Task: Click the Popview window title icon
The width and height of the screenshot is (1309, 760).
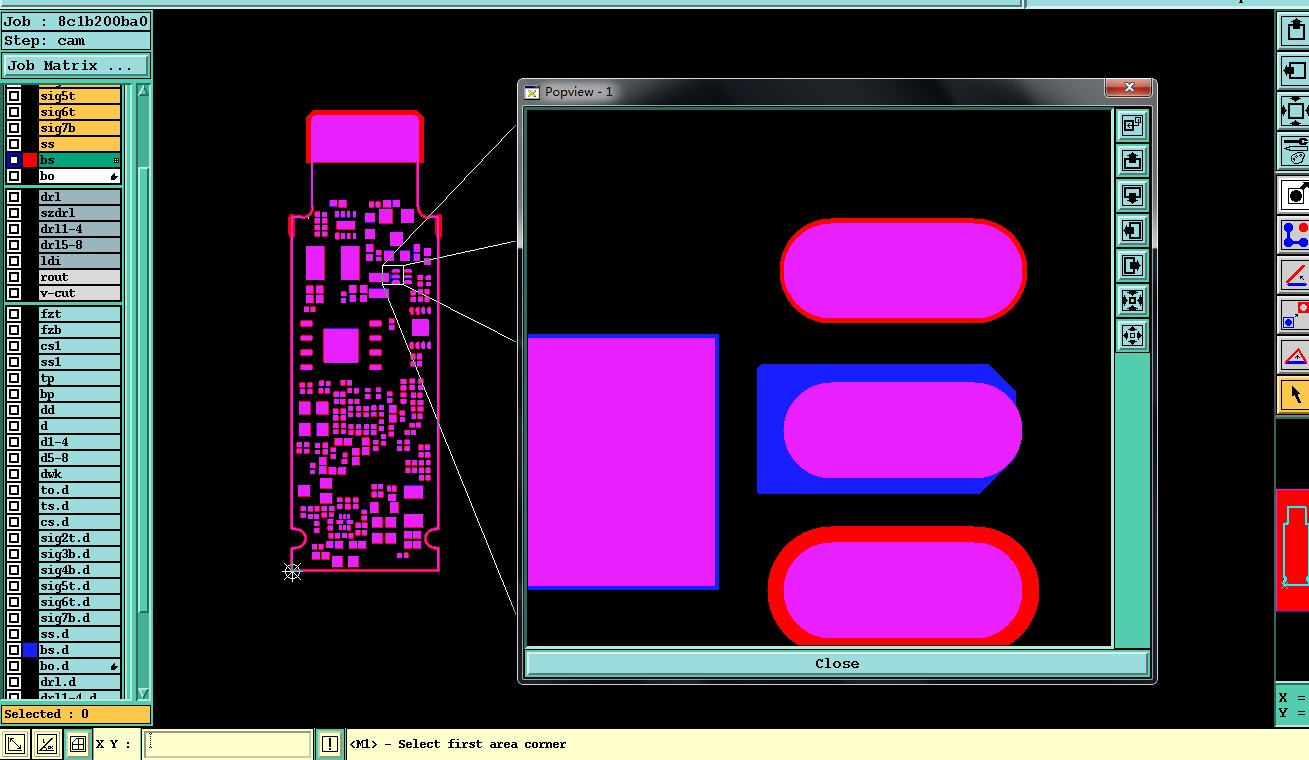Action: (x=532, y=91)
